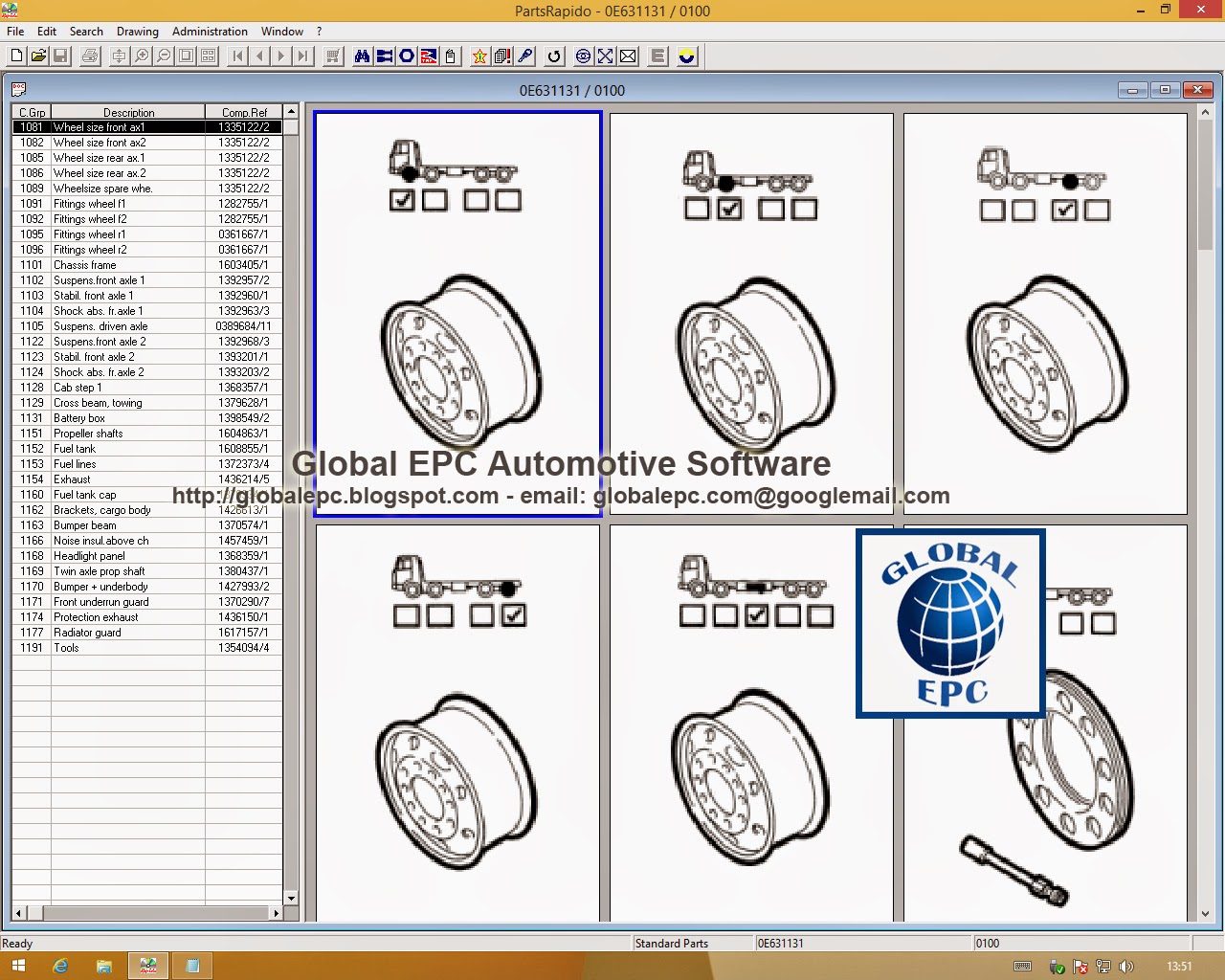Open the Window menu
Image resolution: width=1225 pixels, height=980 pixels.
(282, 32)
